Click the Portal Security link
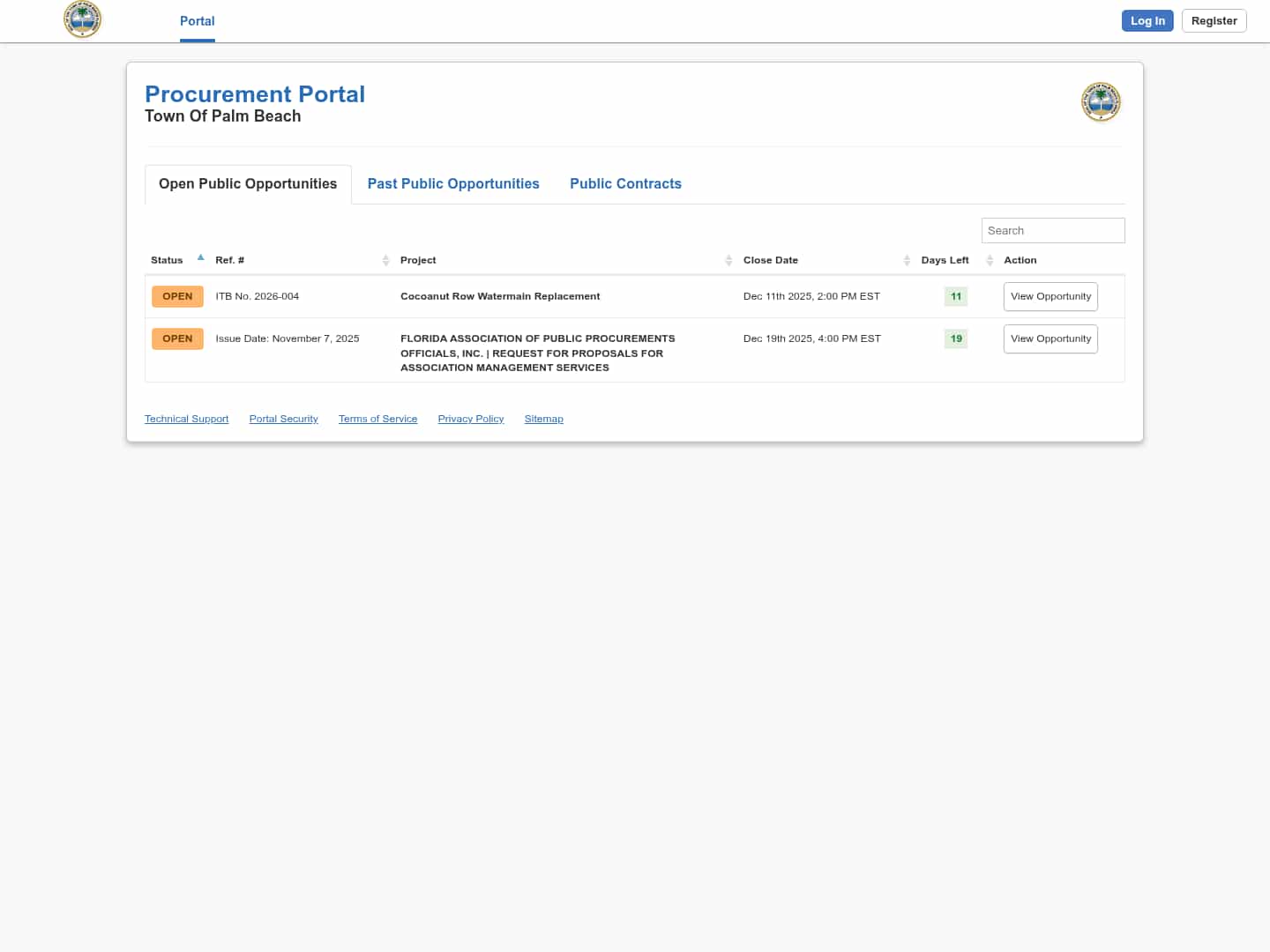 (x=283, y=419)
